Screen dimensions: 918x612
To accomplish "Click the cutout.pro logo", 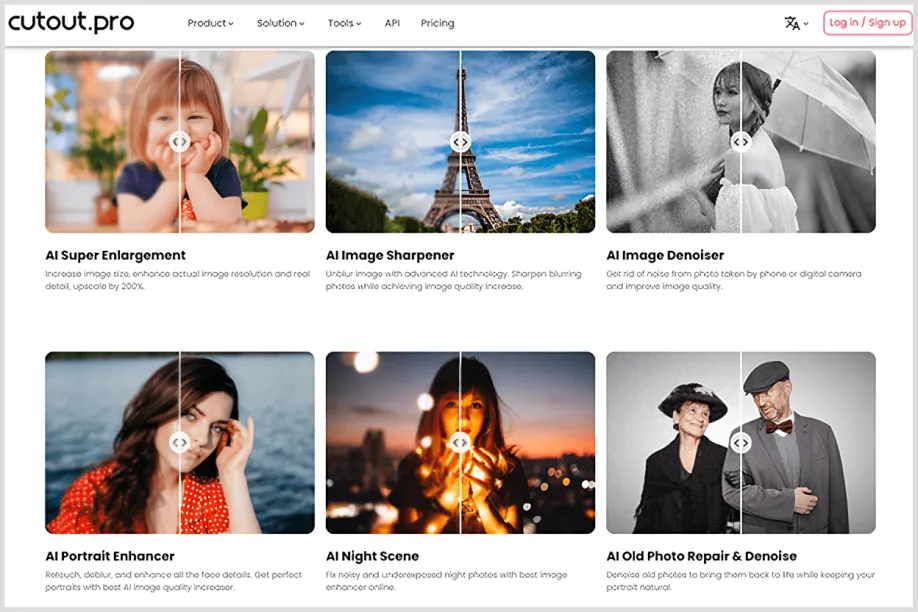I will [71, 23].
